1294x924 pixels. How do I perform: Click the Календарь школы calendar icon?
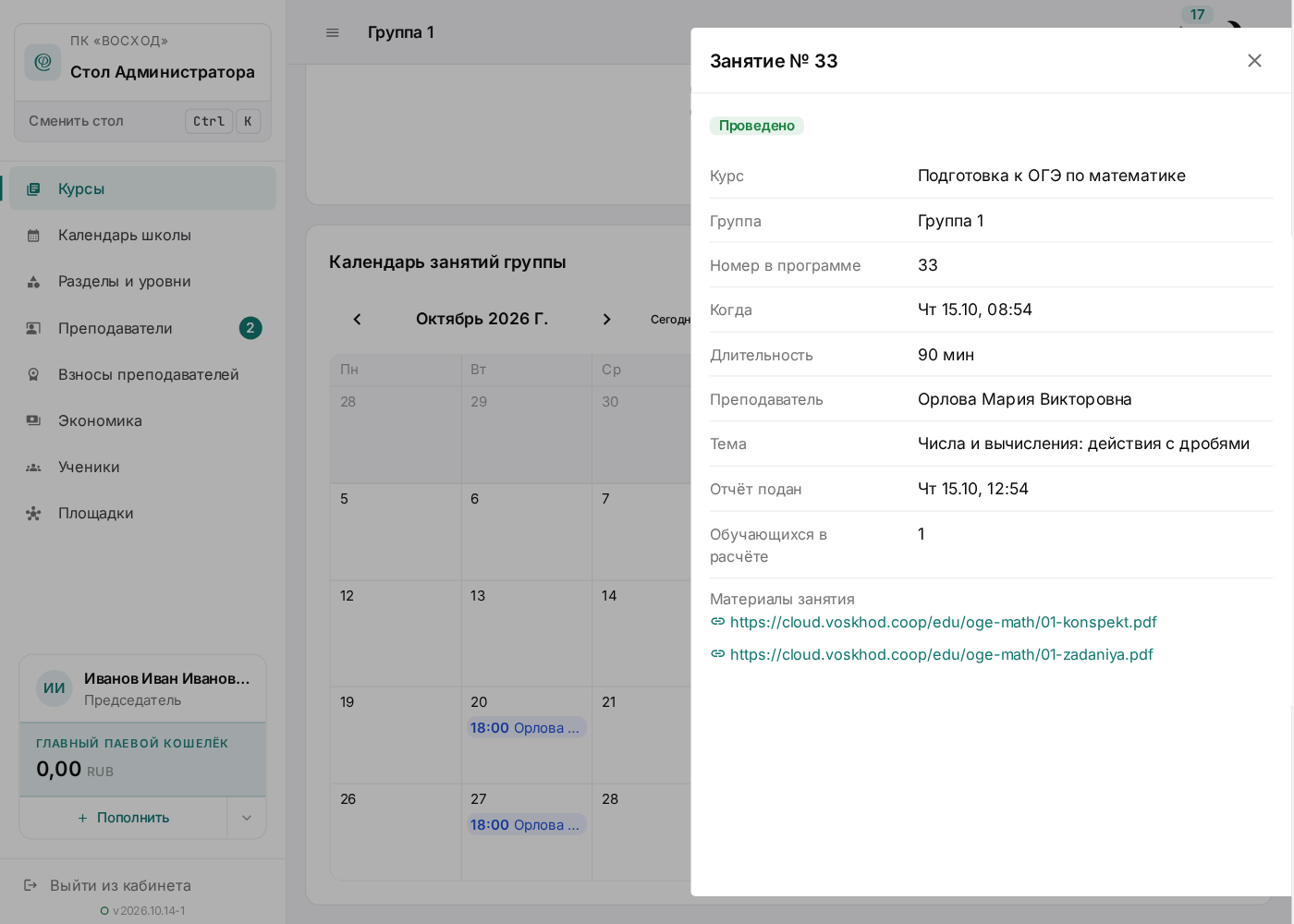(x=33, y=235)
